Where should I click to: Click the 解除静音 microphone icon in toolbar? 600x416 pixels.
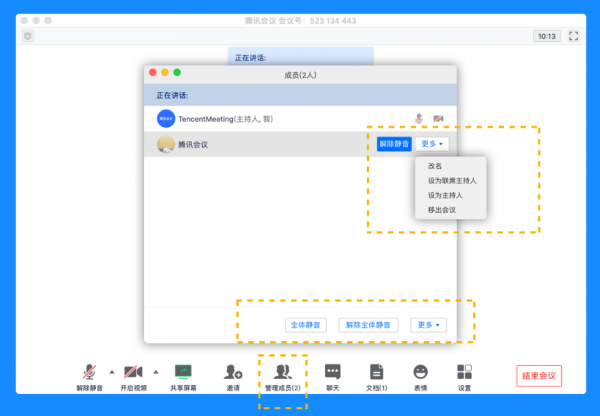89,372
